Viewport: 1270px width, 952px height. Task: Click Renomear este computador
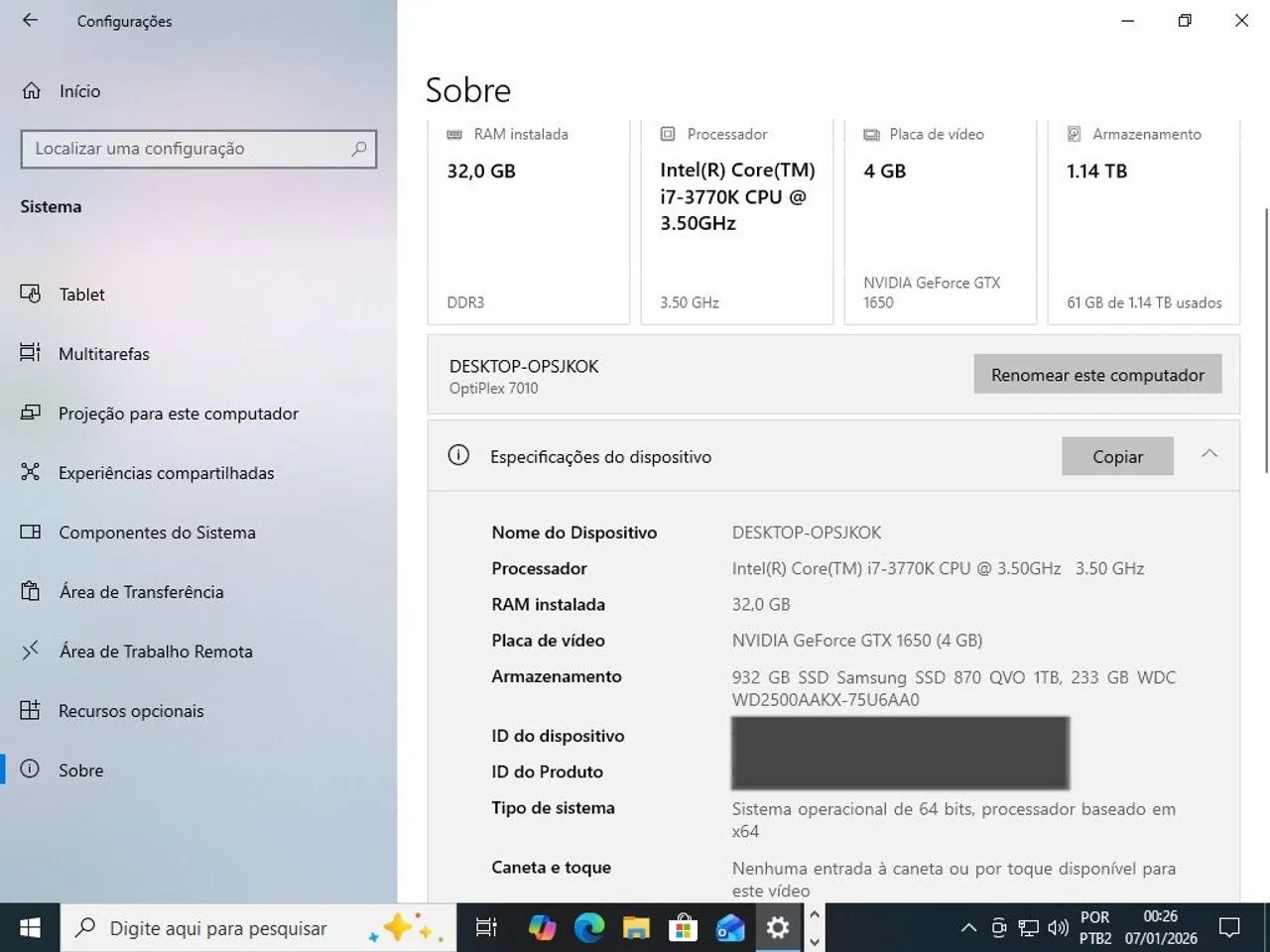click(1097, 374)
